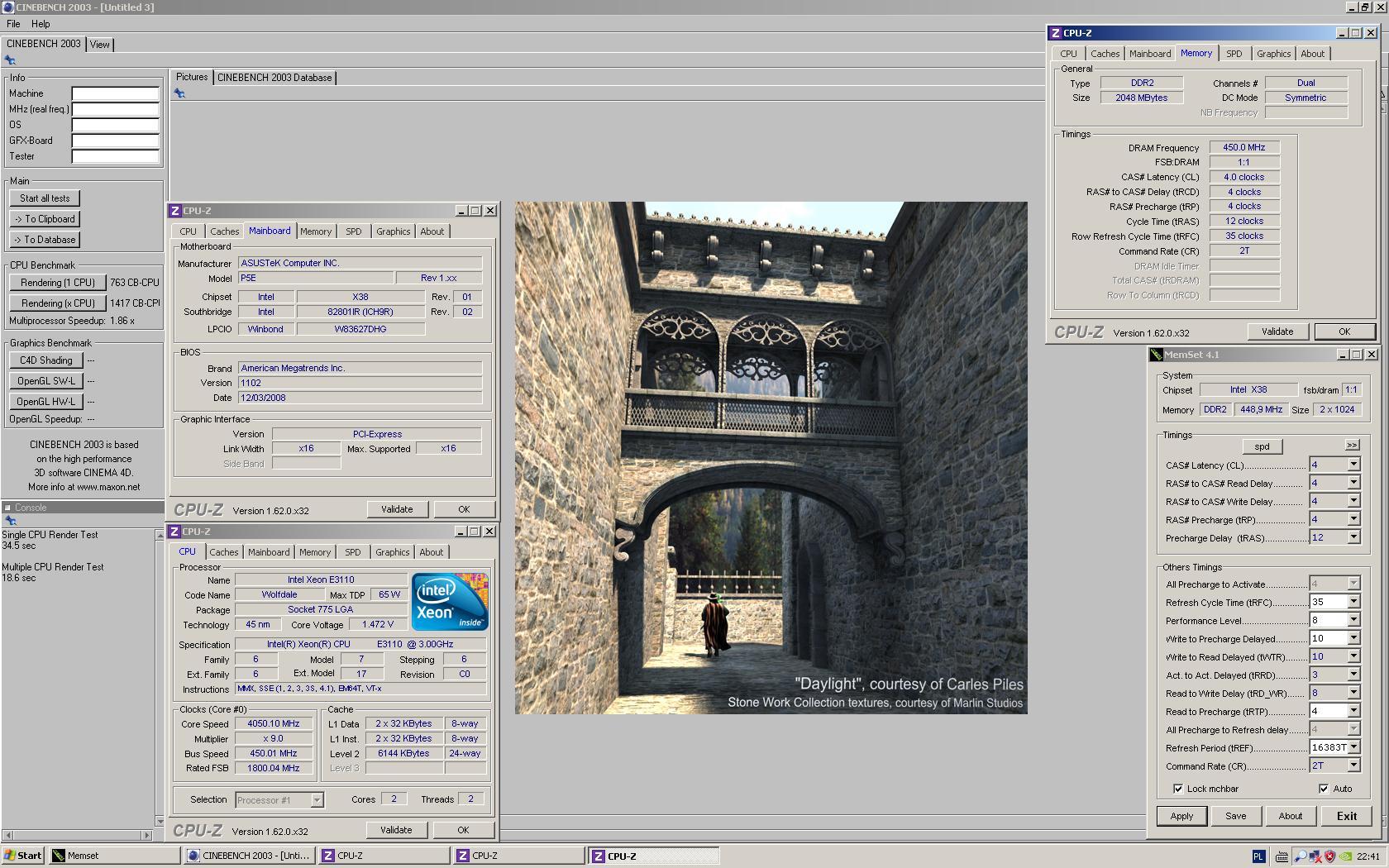The height and width of the screenshot is (868, 1389).
Task: Click the Apply button in MemSet
Action: [x=1181, y=816]
